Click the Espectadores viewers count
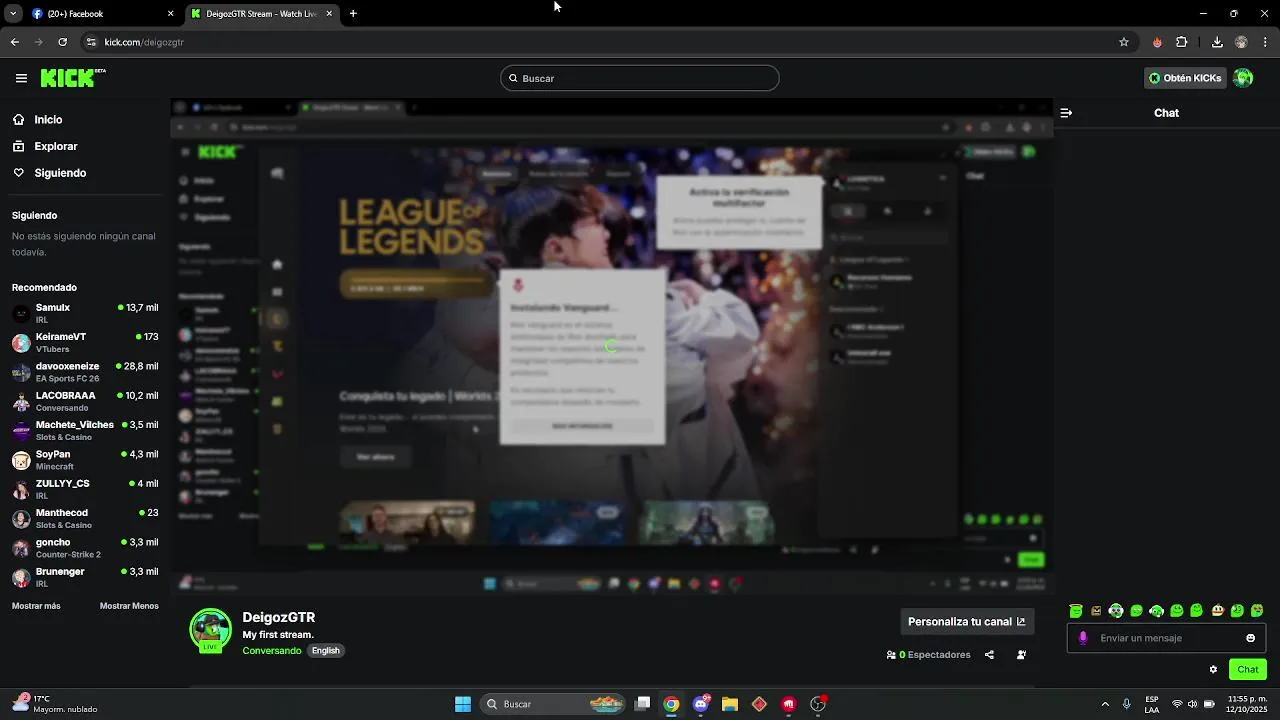 (x=929, y=655)
